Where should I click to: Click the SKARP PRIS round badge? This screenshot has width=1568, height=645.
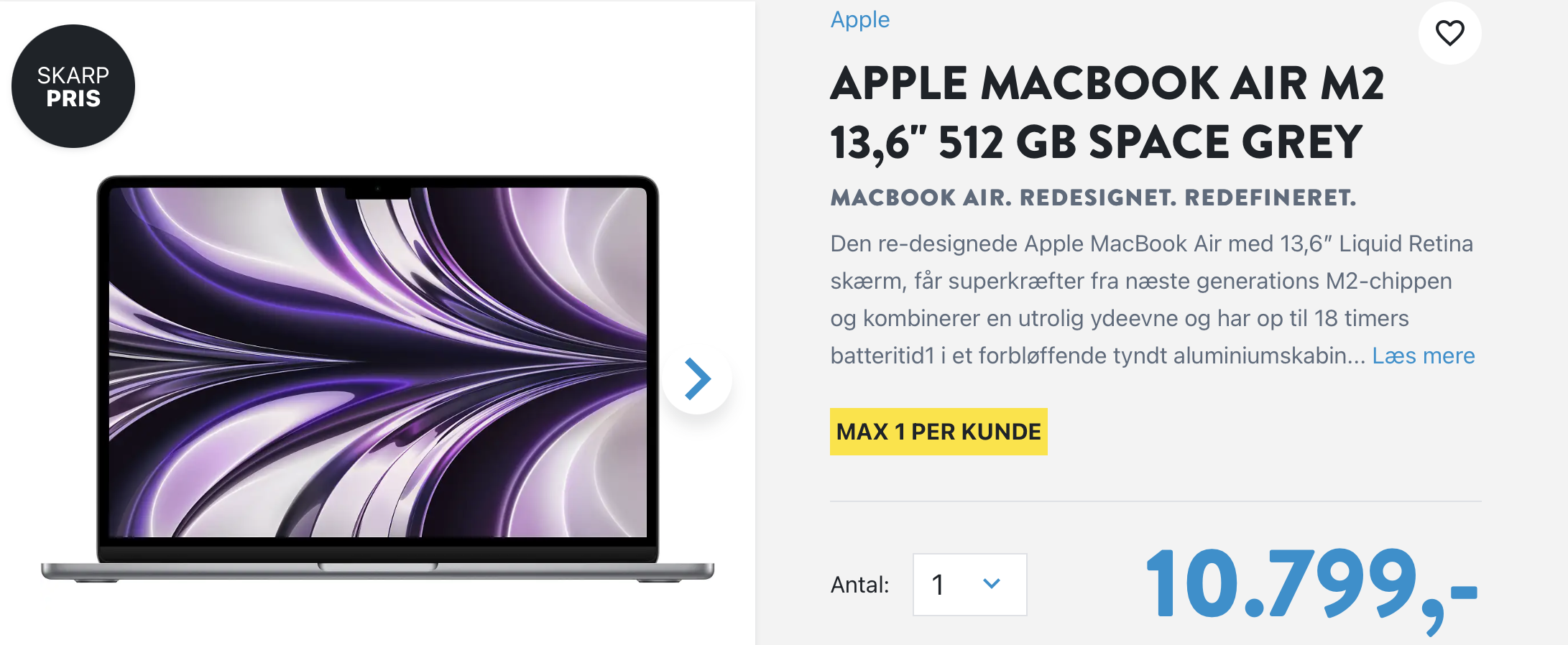73,86
